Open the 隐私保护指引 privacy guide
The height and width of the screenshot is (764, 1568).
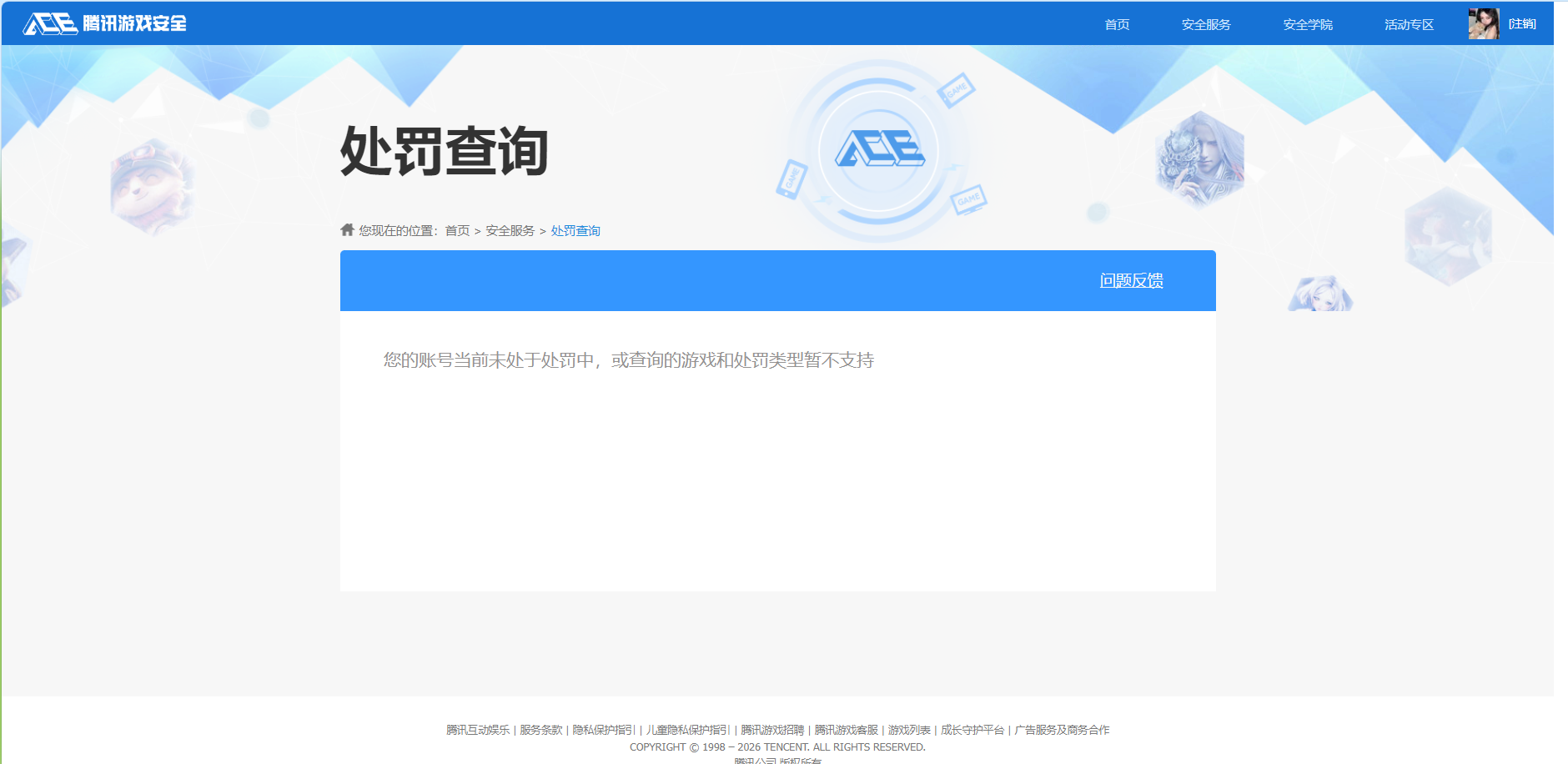click(x=602, y=729)
